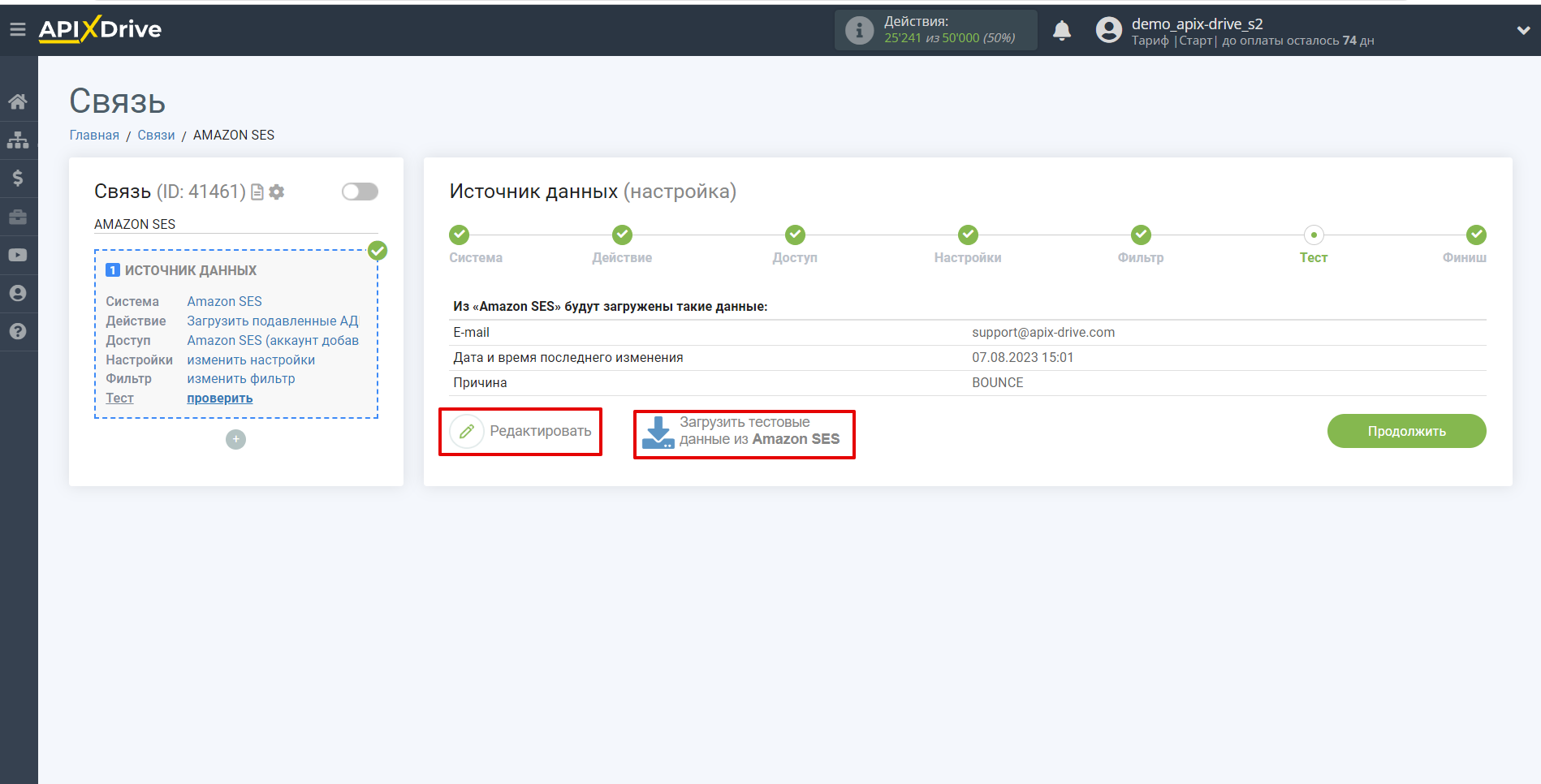Click the AMAZON SES connection name field
1541x784 pixels.
(236, 224)
